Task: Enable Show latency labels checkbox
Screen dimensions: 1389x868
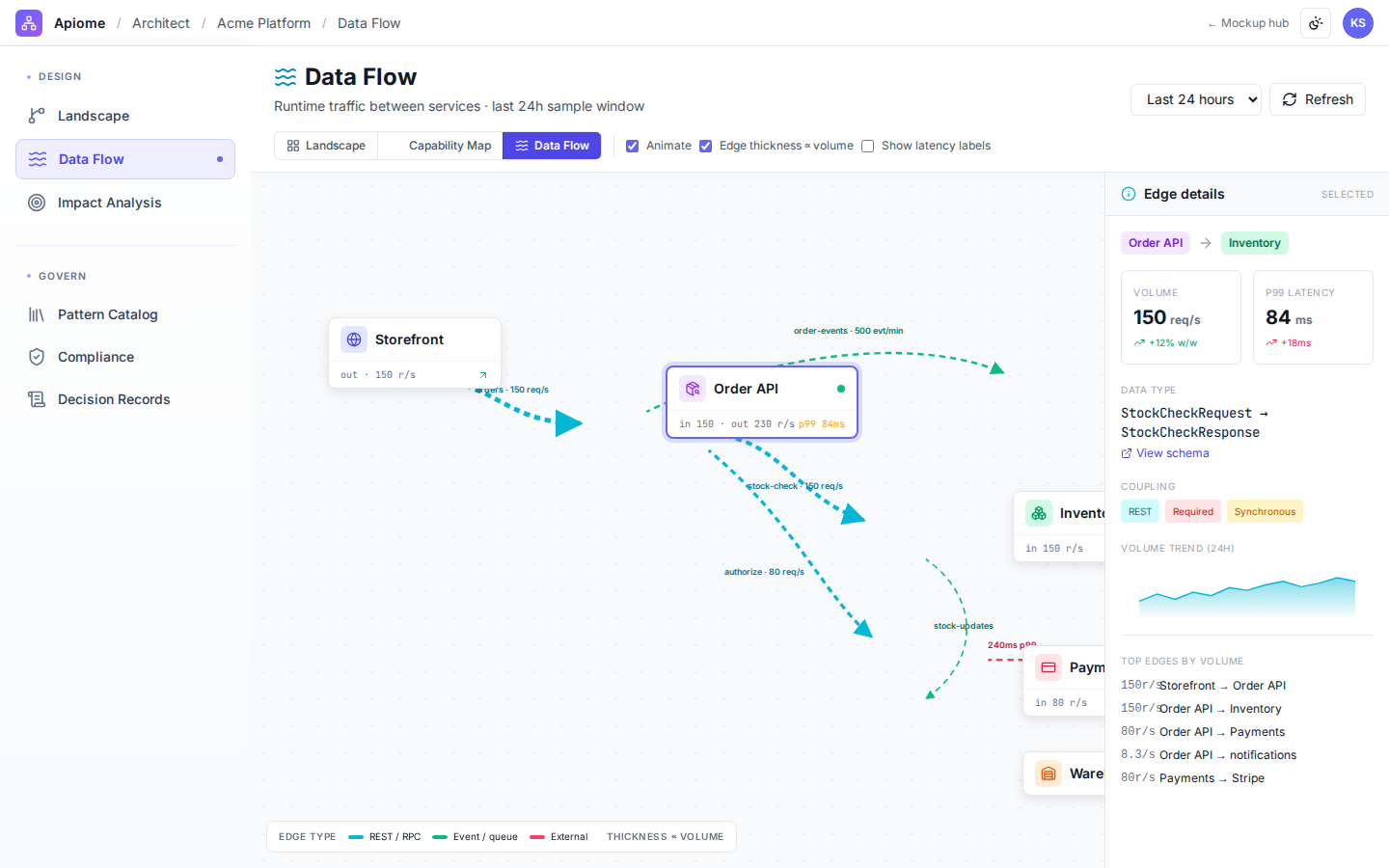Action: [868, 147]
